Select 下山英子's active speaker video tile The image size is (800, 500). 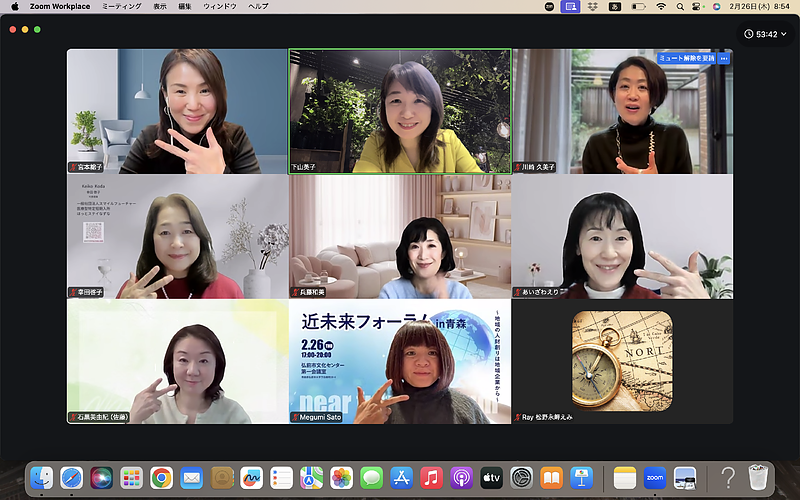pos(400,111)
